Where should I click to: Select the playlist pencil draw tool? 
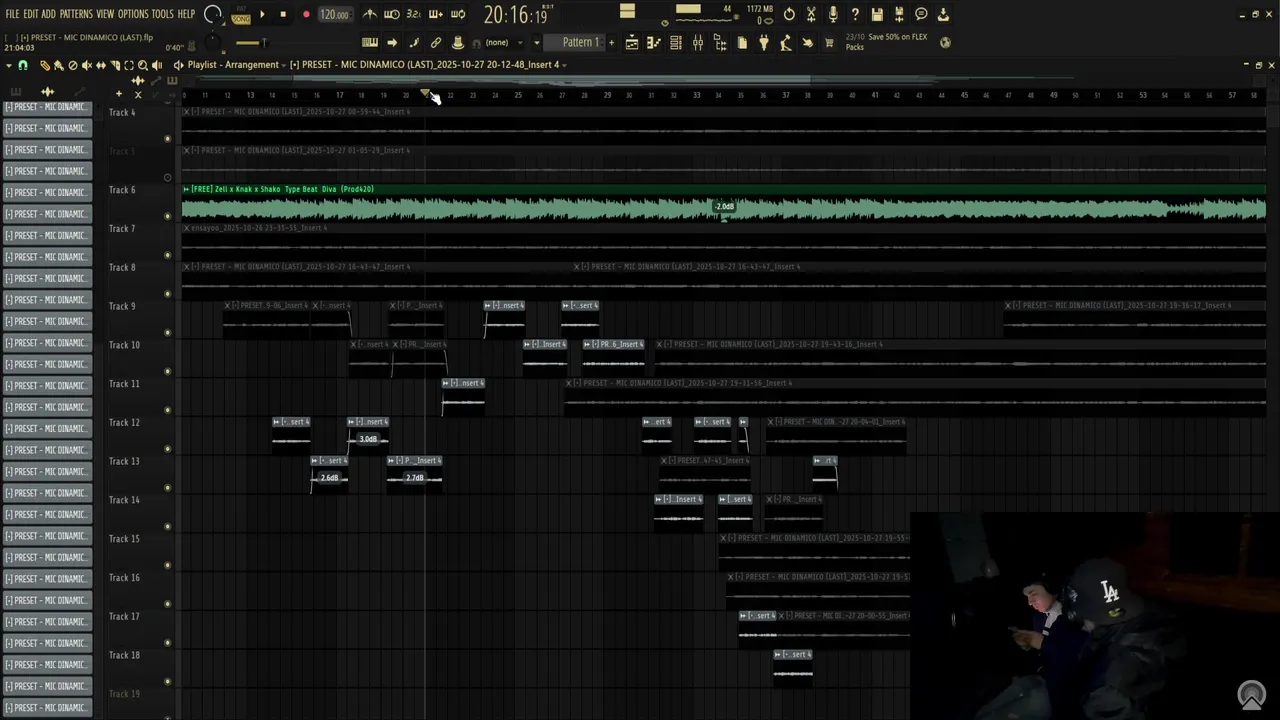coord(45,65)
